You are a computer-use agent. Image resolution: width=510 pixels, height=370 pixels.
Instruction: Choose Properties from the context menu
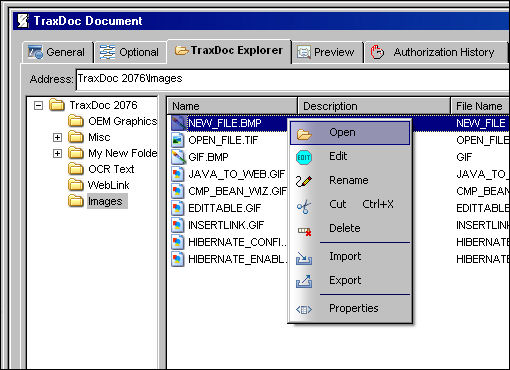[350, 309]
